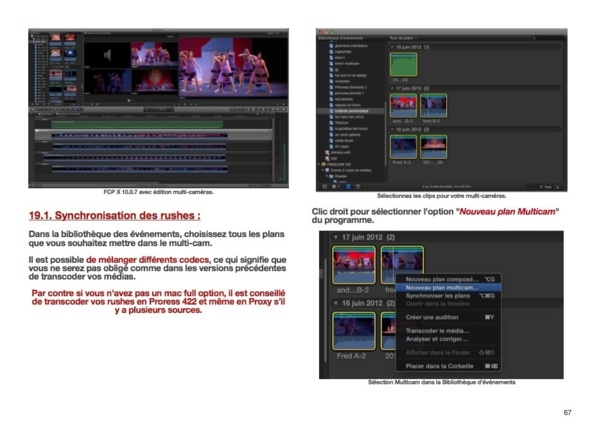This screenshot has width=599, height=435.
Task: Choose 'Synchroniser les plans' from context menu
Action: click(448, 296)
